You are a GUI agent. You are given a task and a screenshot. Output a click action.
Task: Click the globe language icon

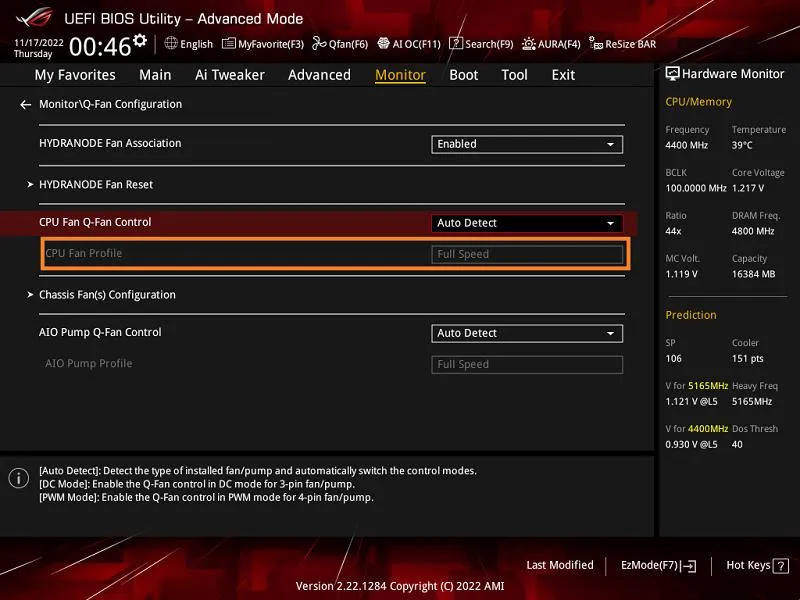coord(171,43)
